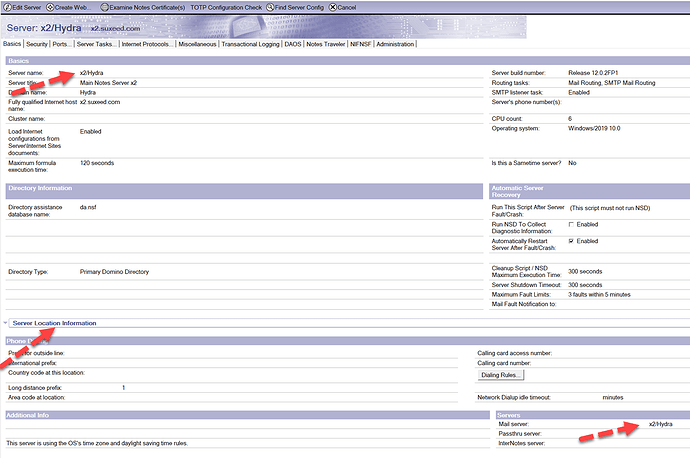Click the Windows/2019 10.0 operating system value
The width and height of the screenshot is (690, 458).
pos(594,128)
